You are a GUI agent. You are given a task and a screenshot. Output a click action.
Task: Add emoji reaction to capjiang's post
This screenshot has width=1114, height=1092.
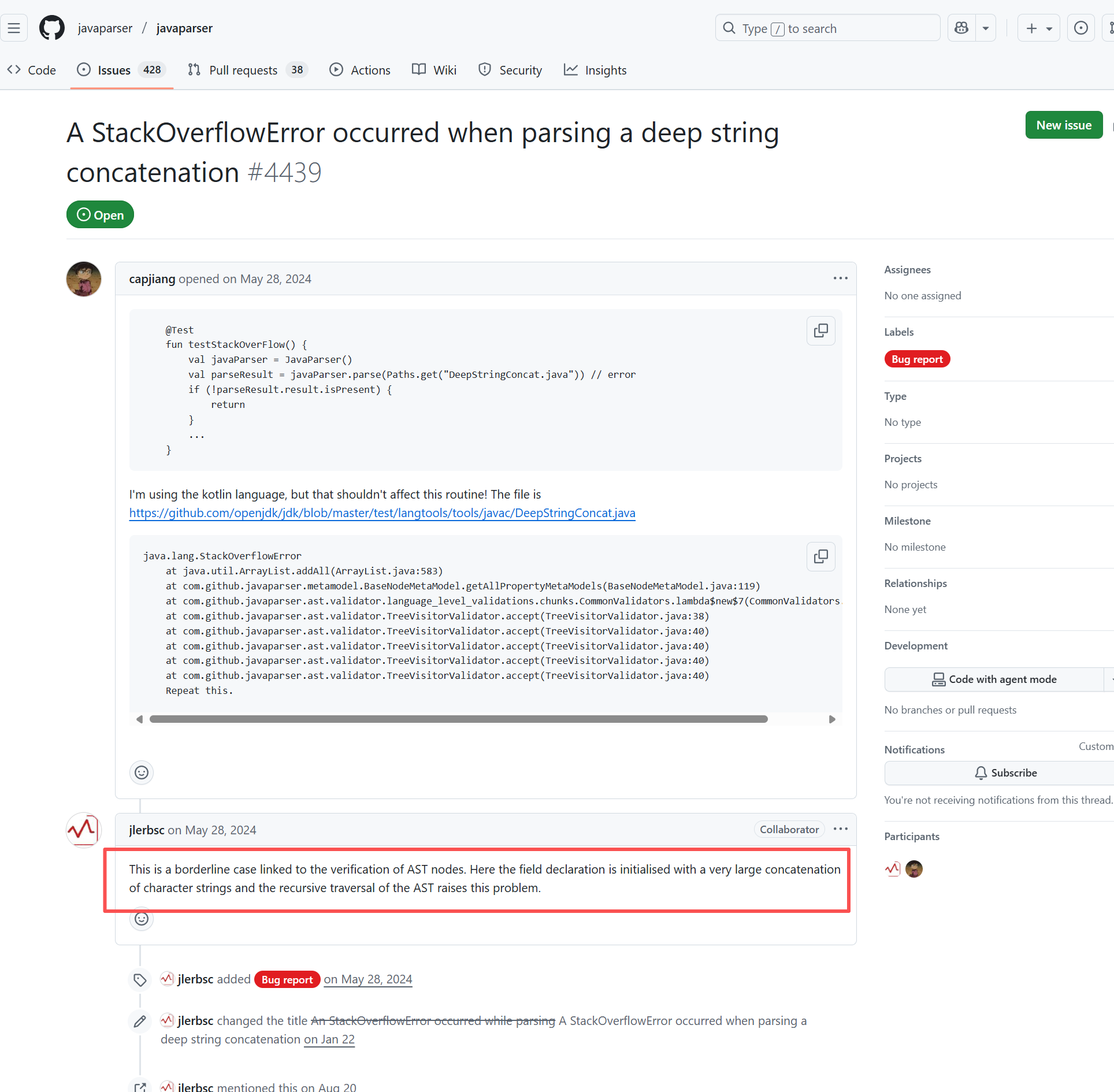(x=142, y=772)
